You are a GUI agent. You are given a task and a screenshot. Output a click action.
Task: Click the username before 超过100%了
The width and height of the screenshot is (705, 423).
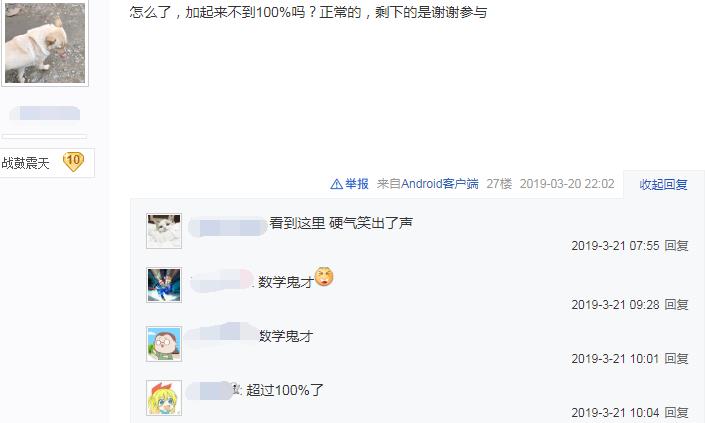click(210, 391)
